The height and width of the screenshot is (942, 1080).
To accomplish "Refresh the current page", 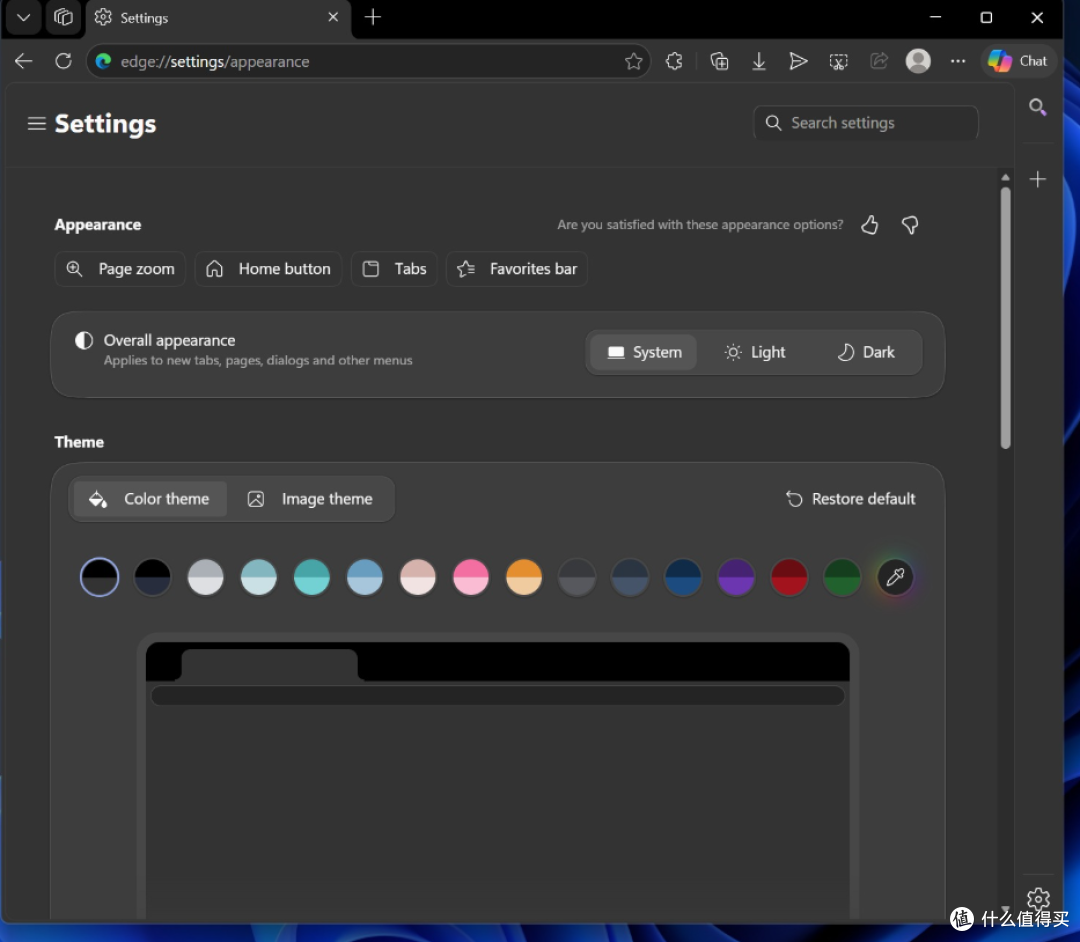I will coord(63,61).
